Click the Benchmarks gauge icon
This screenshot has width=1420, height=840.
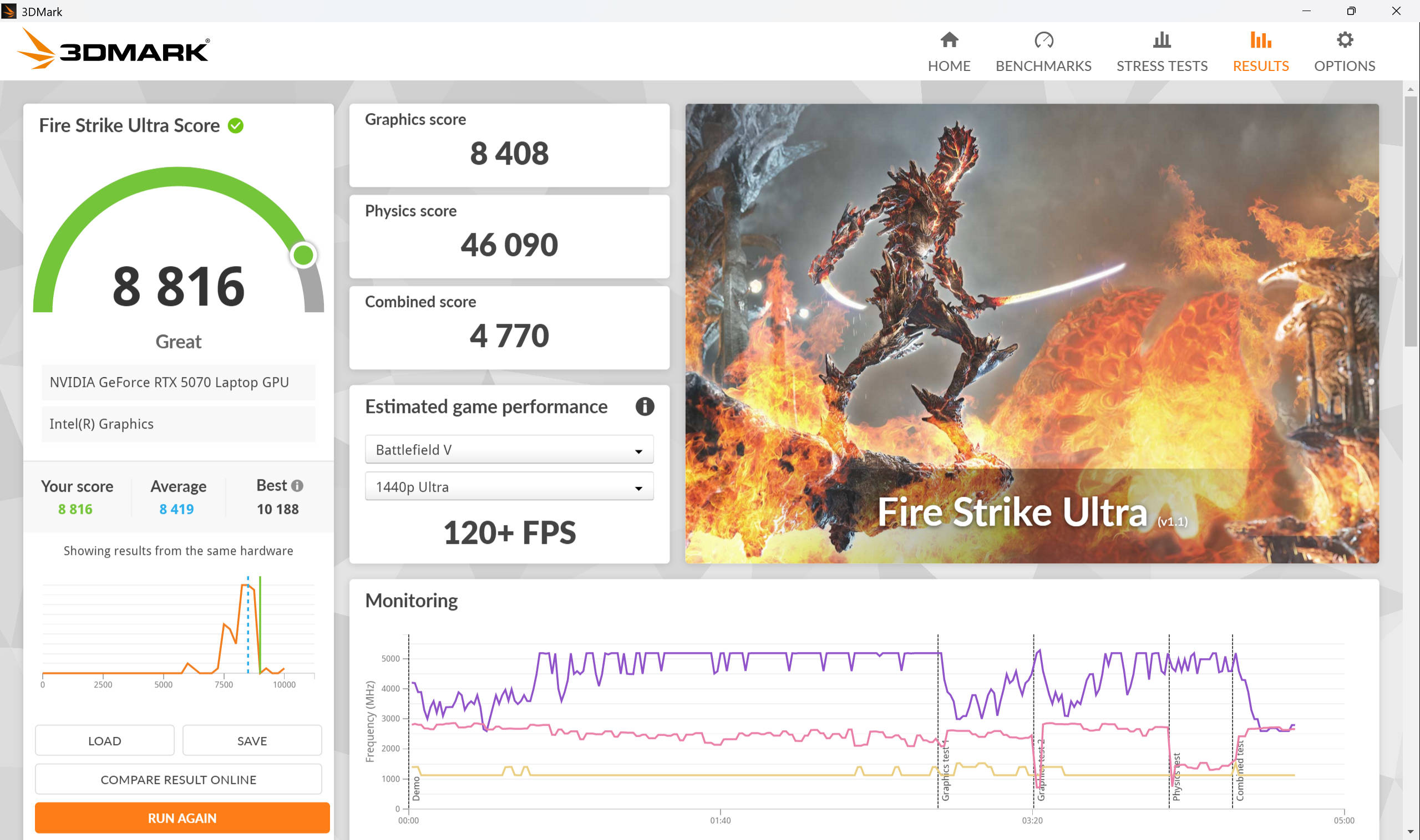(1043, 39)
